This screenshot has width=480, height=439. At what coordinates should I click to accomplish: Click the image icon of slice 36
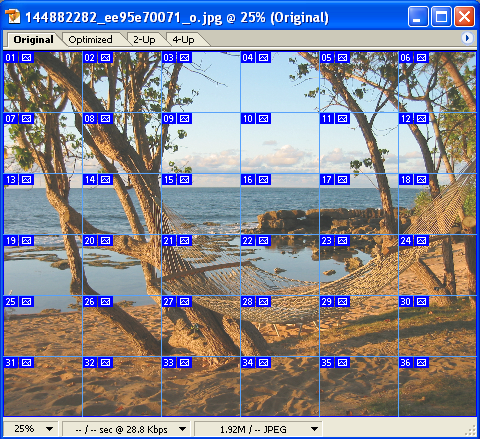pos(421,363)
